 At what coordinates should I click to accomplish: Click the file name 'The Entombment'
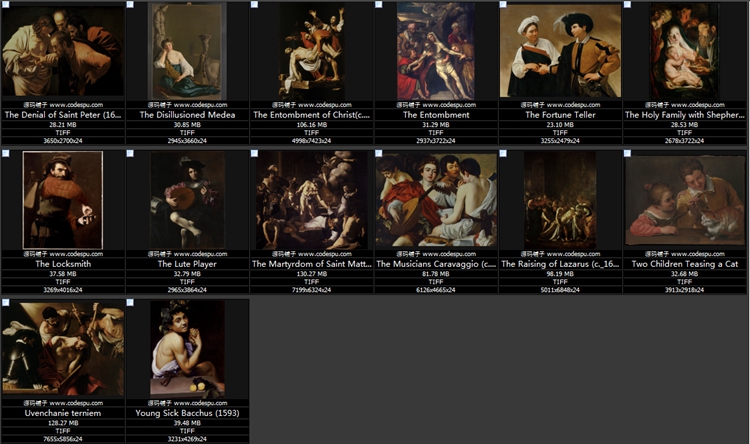436,115
